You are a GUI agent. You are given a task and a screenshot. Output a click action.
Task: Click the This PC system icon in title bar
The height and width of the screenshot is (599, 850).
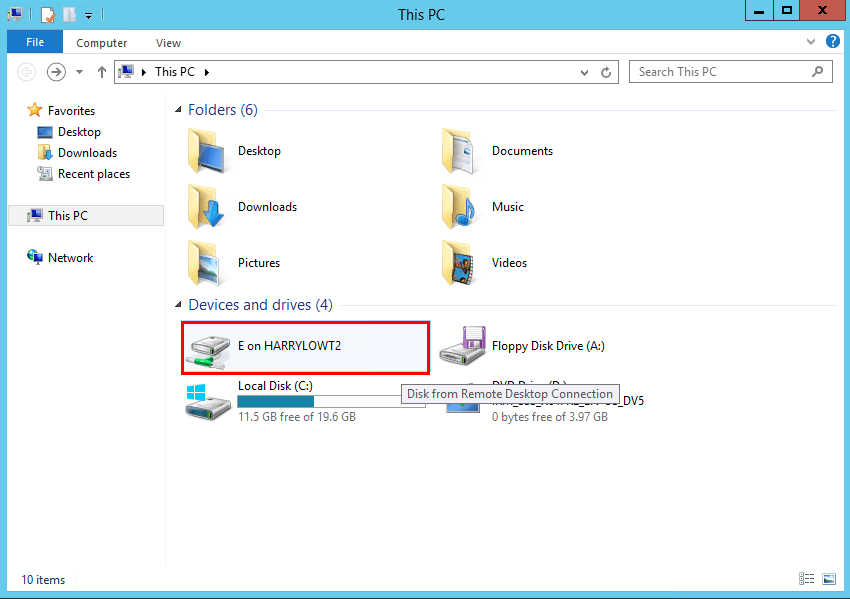[15, 14]
